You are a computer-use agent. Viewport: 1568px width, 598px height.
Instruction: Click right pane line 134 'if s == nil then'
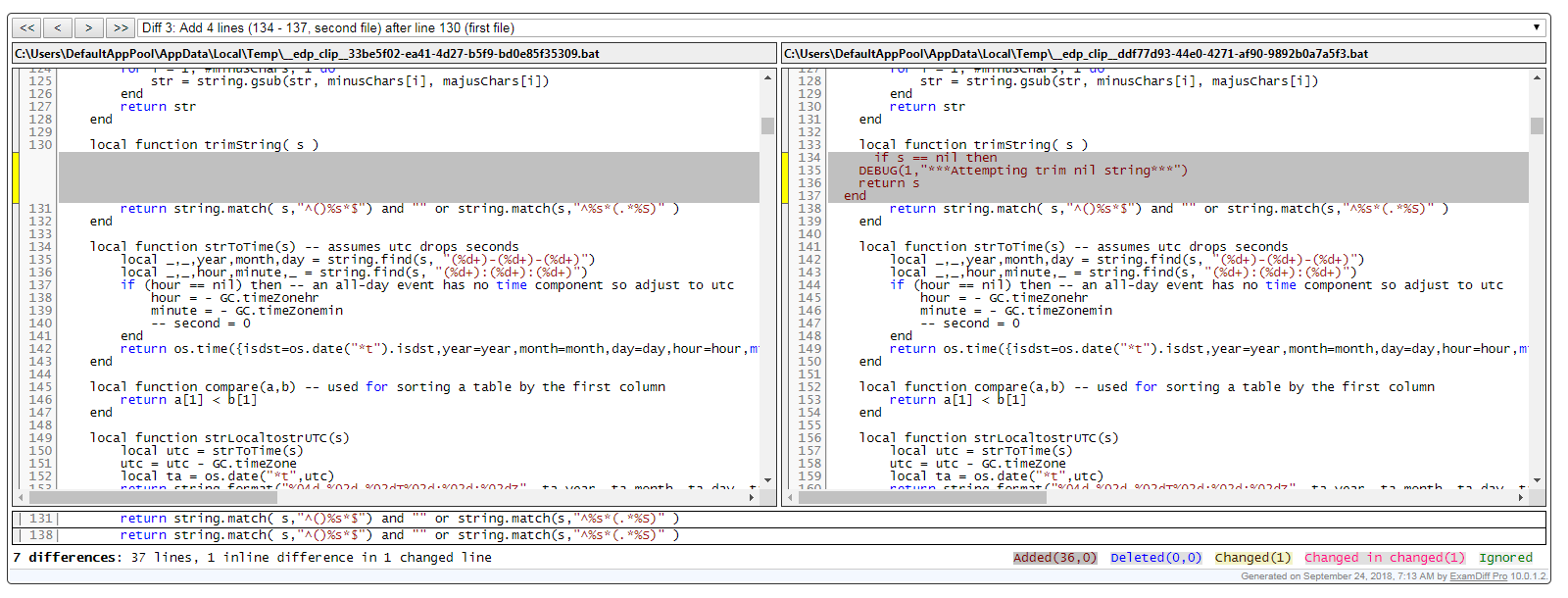935,158
